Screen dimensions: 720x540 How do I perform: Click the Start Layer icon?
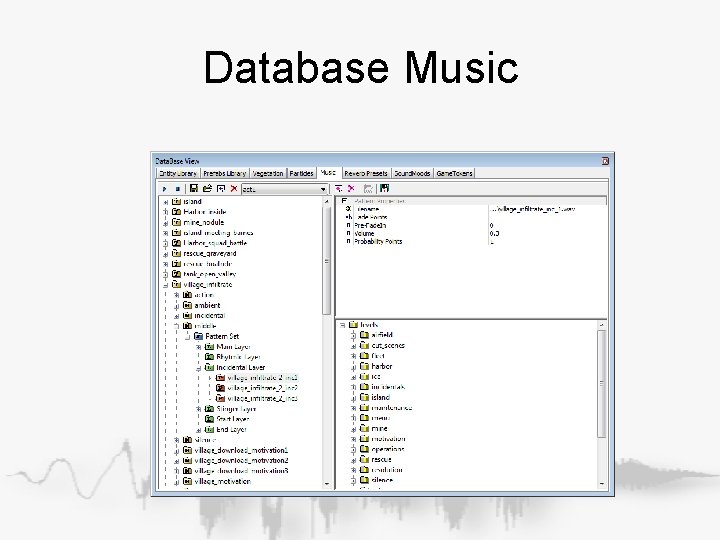(209, 419)
